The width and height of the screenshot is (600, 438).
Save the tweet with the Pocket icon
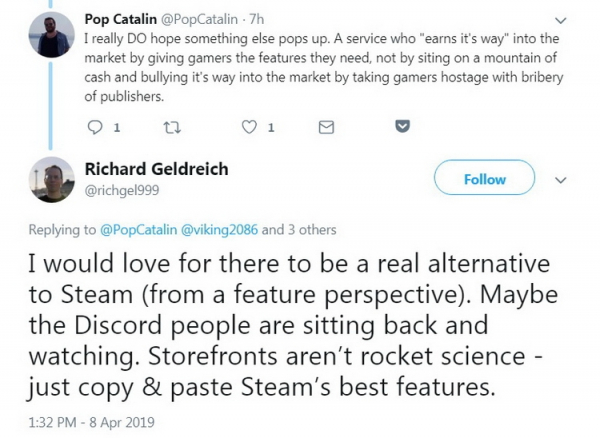click(x=402, y=127)
